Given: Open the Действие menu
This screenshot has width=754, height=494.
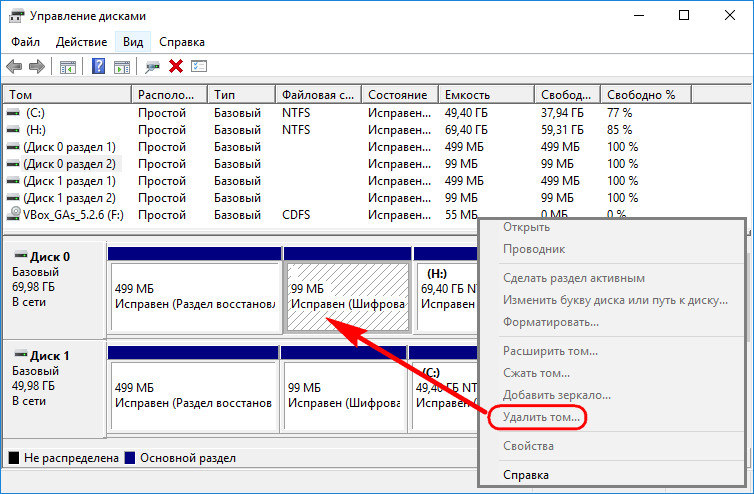Looking at the screenshot, I should [x=81, y=42].
